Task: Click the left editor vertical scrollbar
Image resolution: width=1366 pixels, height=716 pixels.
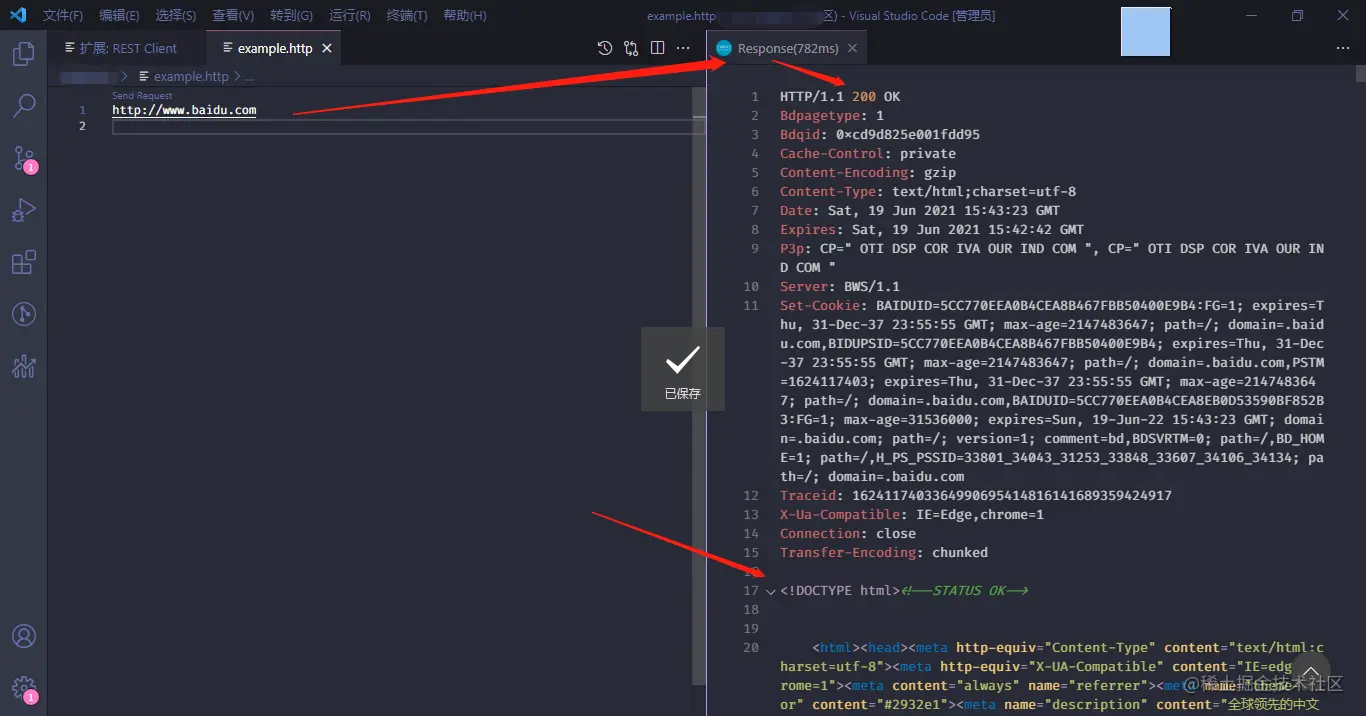Action: [699, 385]
